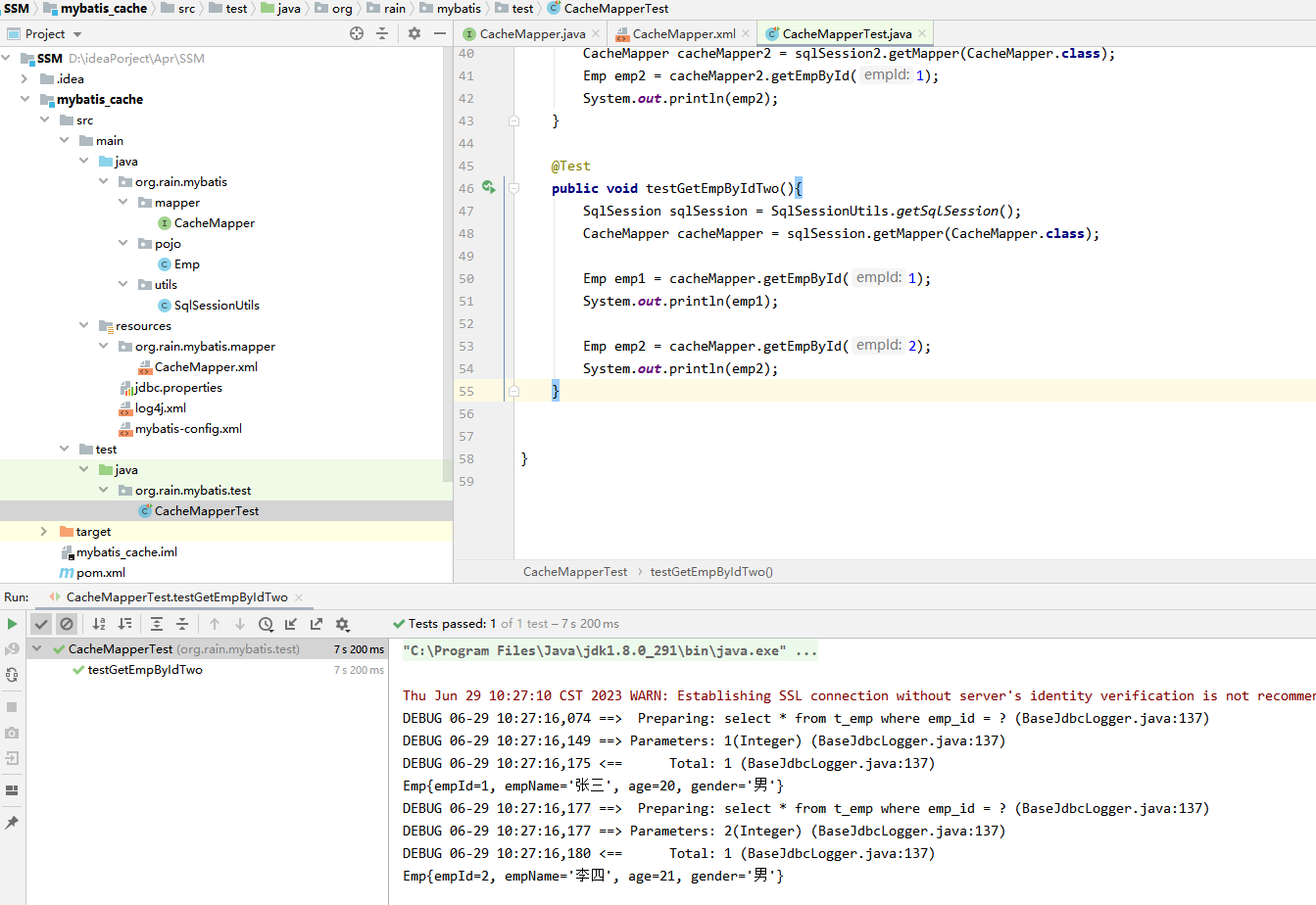Open test history clock icon
This screenshot has width=1316, height=905.
coord(266,624)
